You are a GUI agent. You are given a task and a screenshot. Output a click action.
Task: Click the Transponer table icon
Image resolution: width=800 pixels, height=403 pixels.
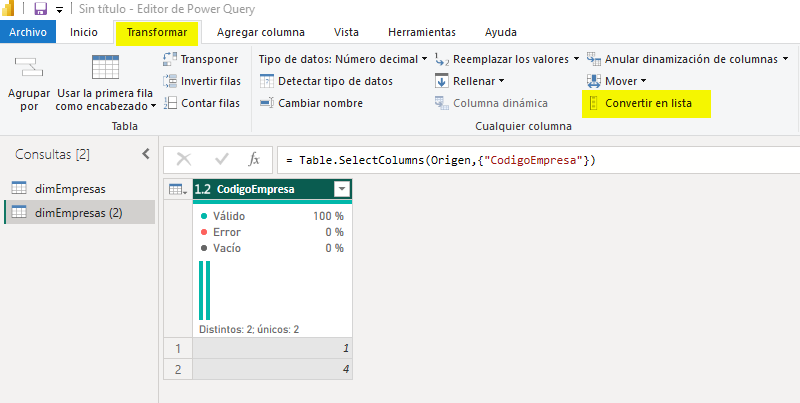[170, 59]
